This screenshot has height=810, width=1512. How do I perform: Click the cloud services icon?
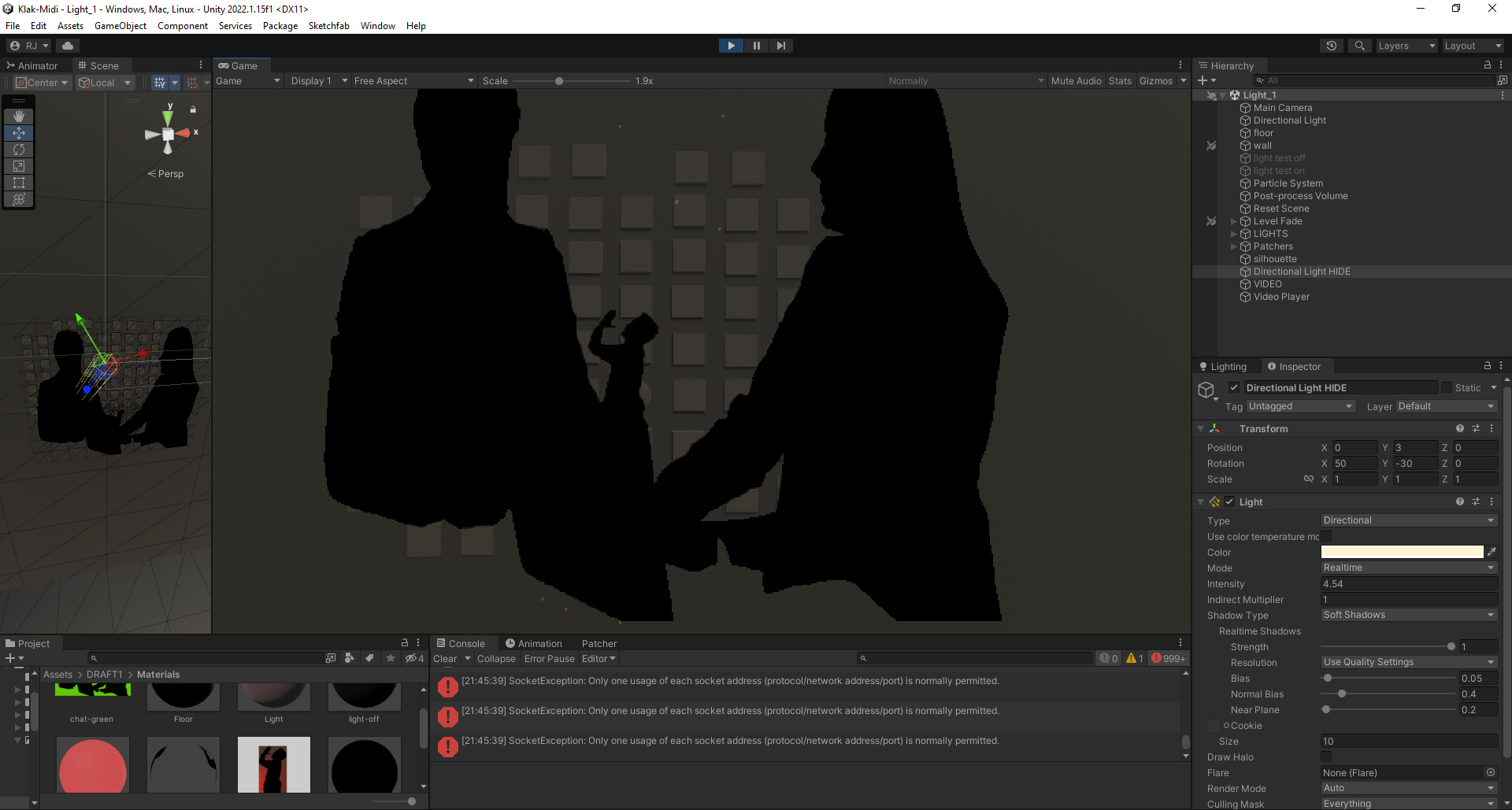point(68,46)
